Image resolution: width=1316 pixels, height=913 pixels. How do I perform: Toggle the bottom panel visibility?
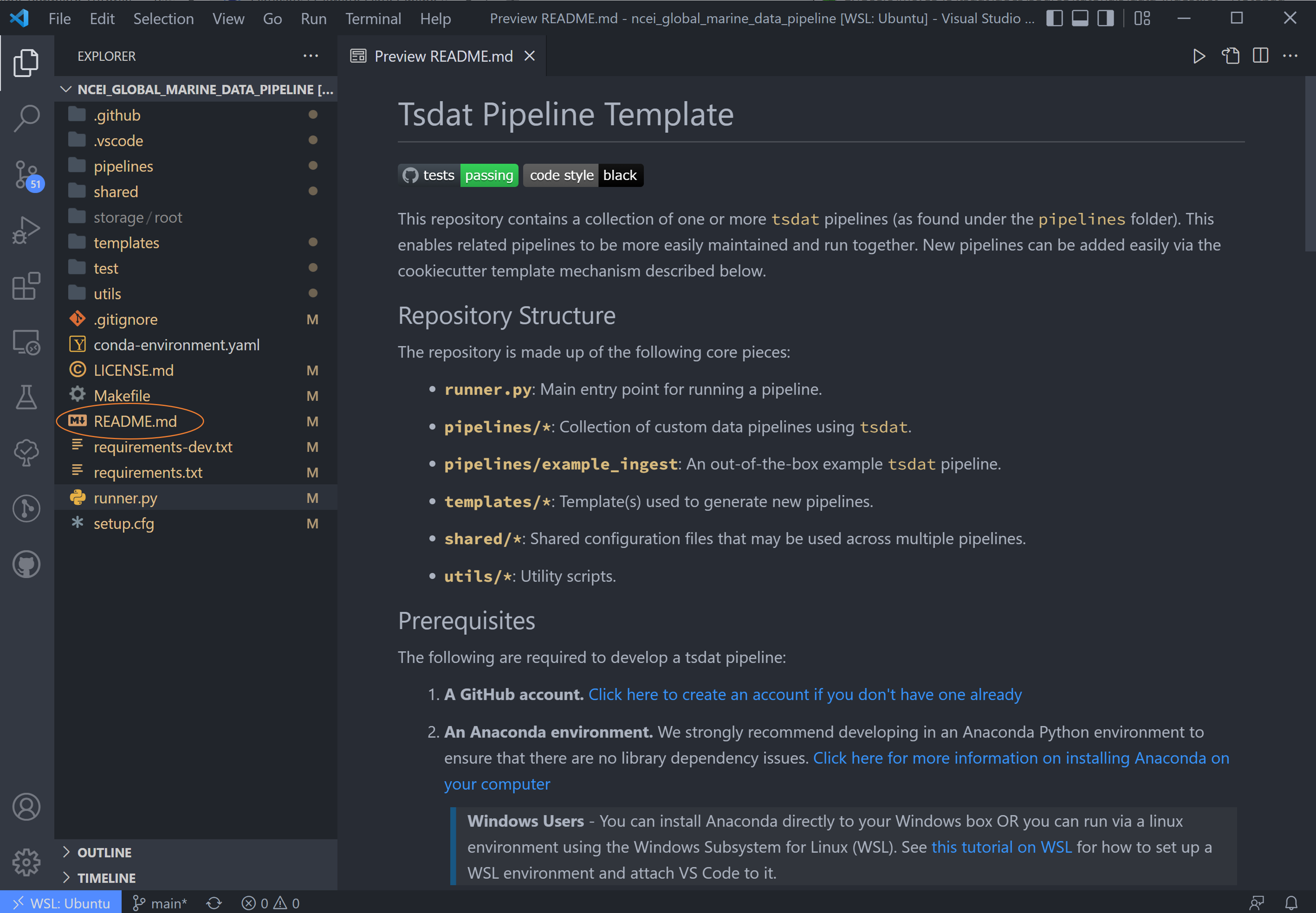point(1080,18)
